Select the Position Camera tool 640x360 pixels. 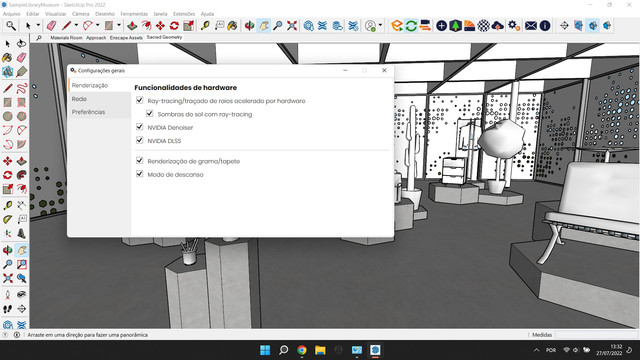point(7,295)
